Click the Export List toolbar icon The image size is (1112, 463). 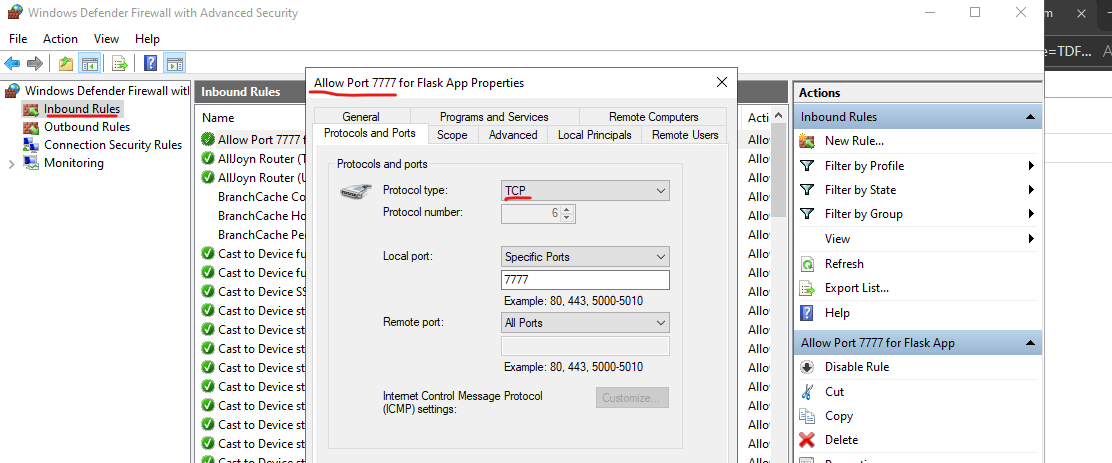120,64
